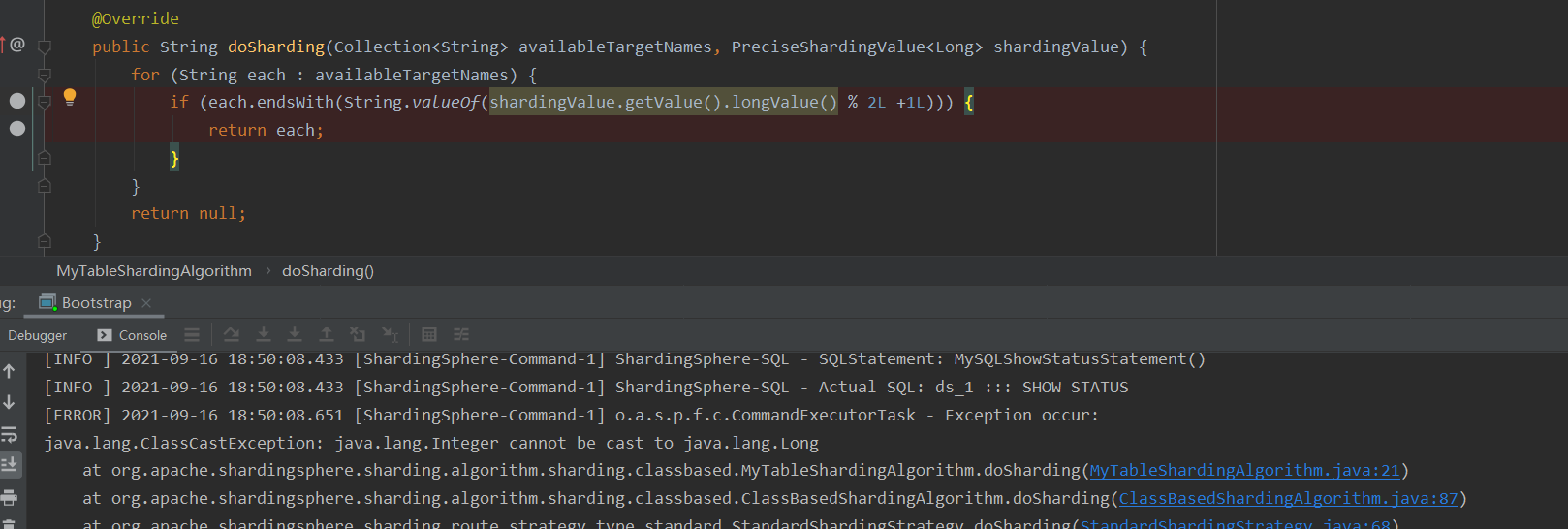Viewport: 1568px width, 529px height.
Task: Click the Force Step Into debugger icon
Action: click(295, 334)
